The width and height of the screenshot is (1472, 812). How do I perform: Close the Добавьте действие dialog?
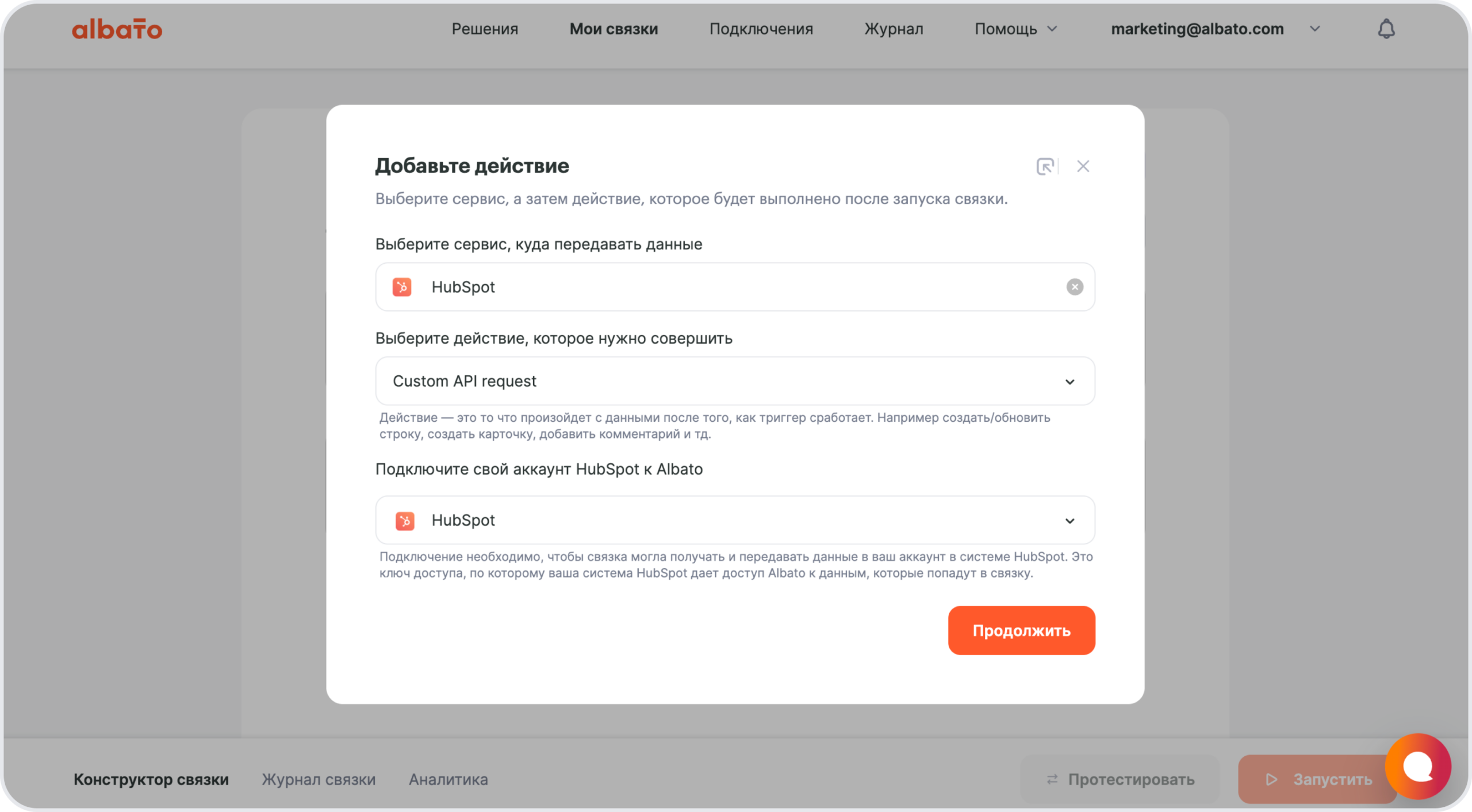[x=1083, y=167]
